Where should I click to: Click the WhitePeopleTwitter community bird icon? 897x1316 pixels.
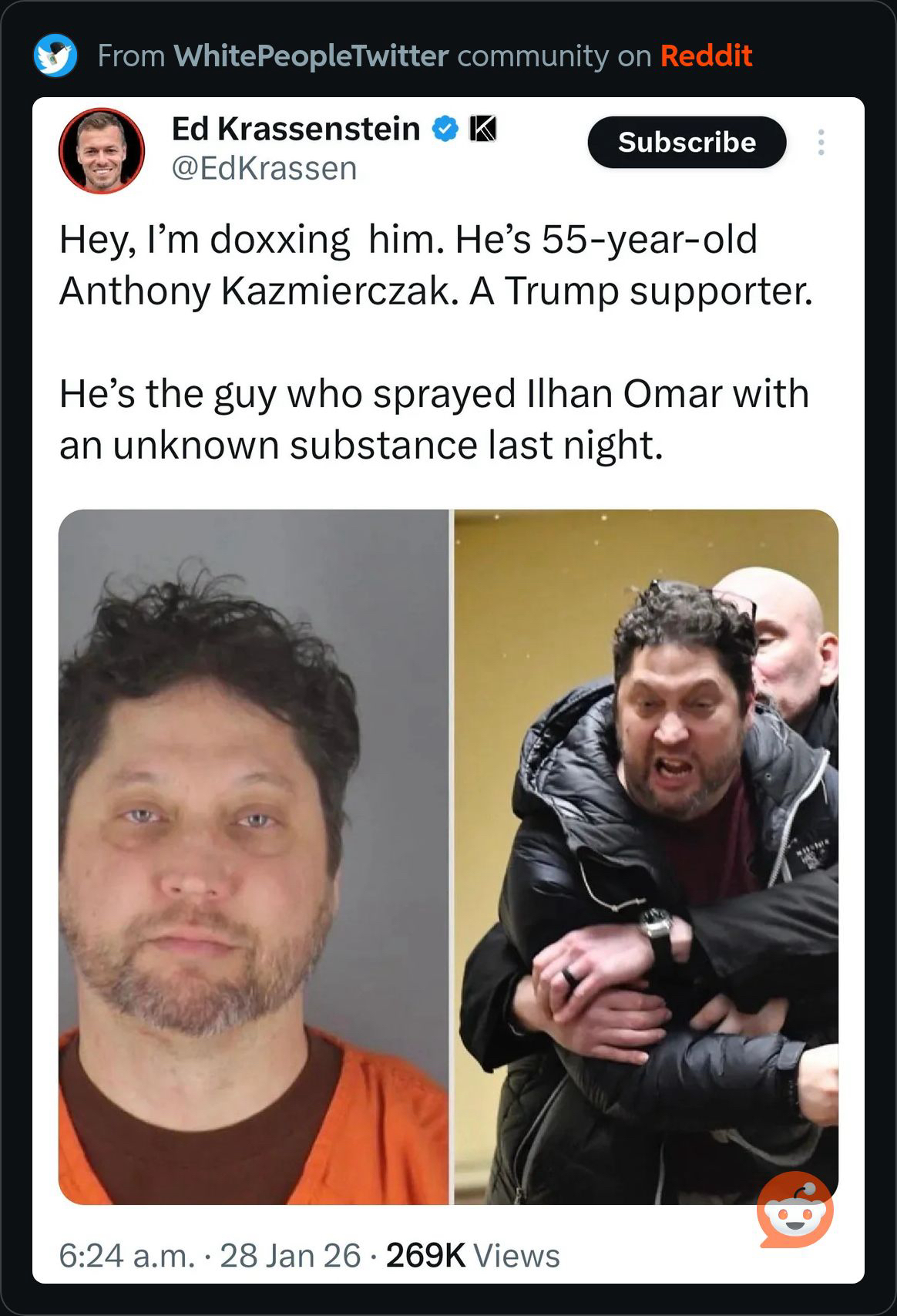click(x=55, y=56)
